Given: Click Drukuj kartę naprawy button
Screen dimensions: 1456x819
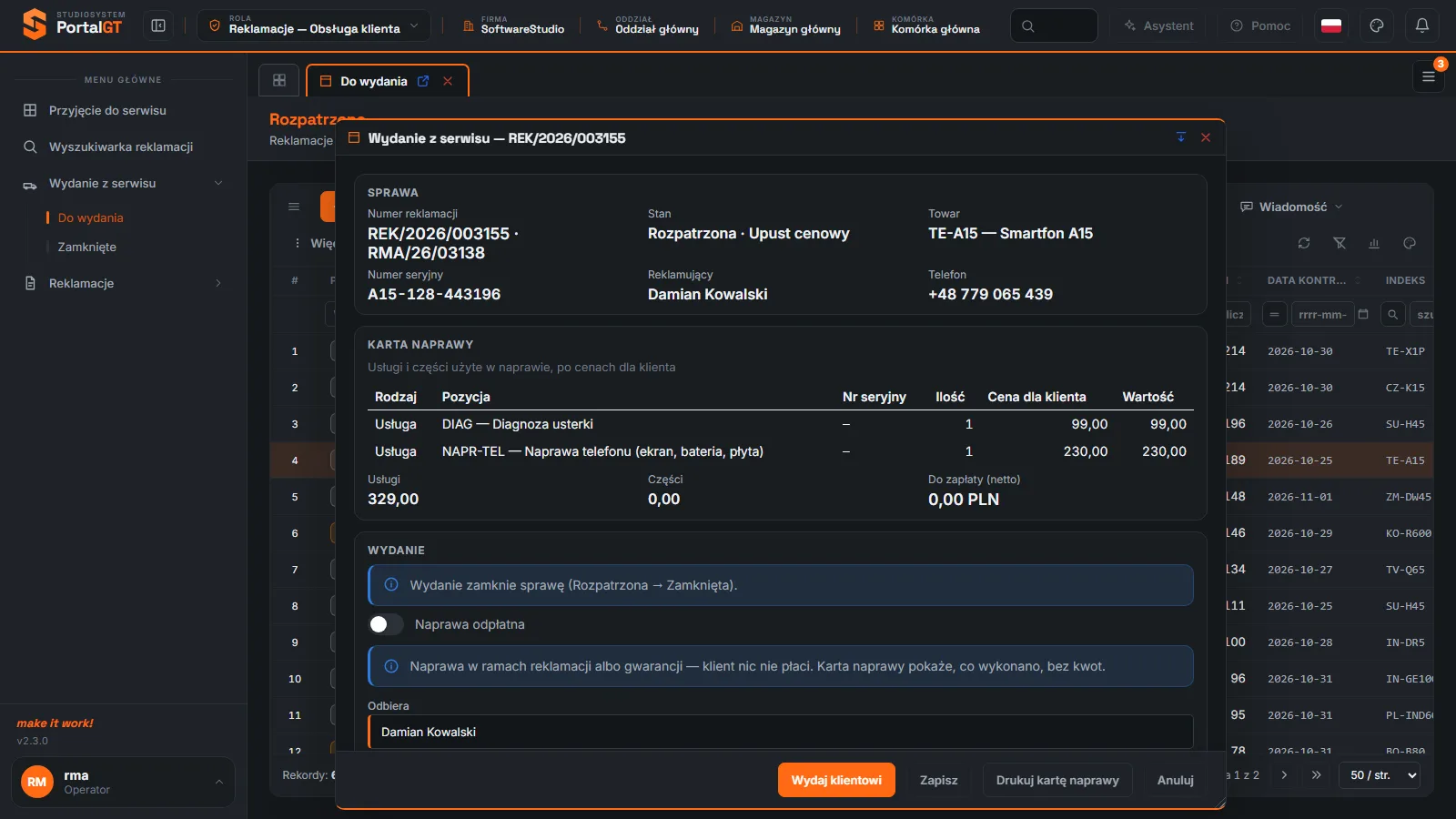Looking at the screenshot, I should click(x=1057, y=780).
